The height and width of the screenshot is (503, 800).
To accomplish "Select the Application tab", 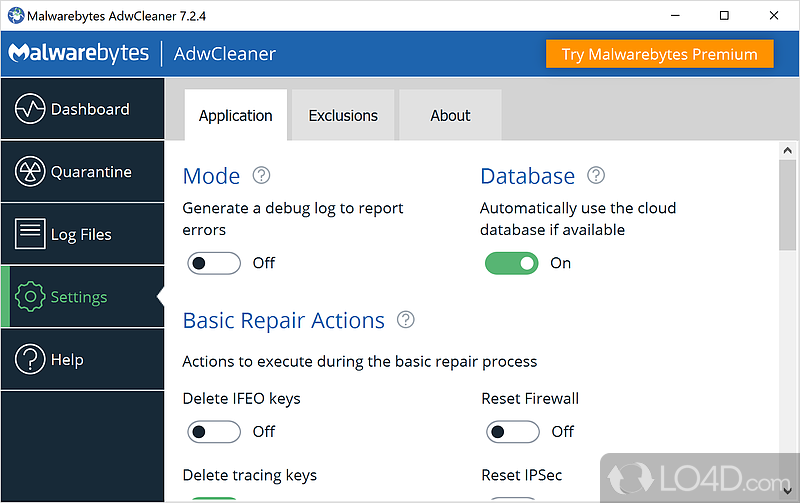I will coord(236,116).
